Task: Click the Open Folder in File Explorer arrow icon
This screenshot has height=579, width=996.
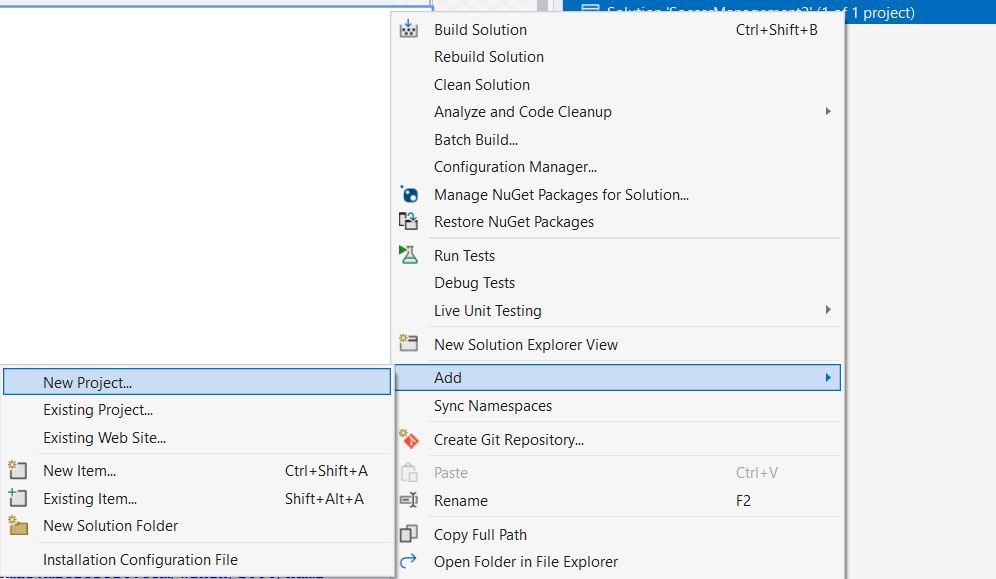Action: [x=408, y=561]
